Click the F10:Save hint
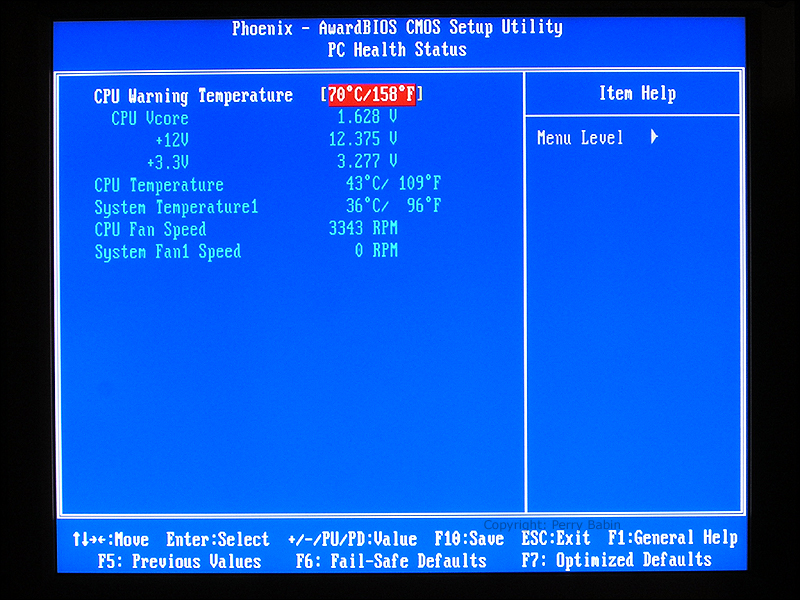The width and height of the screenshot is (800, 600). 469,539
